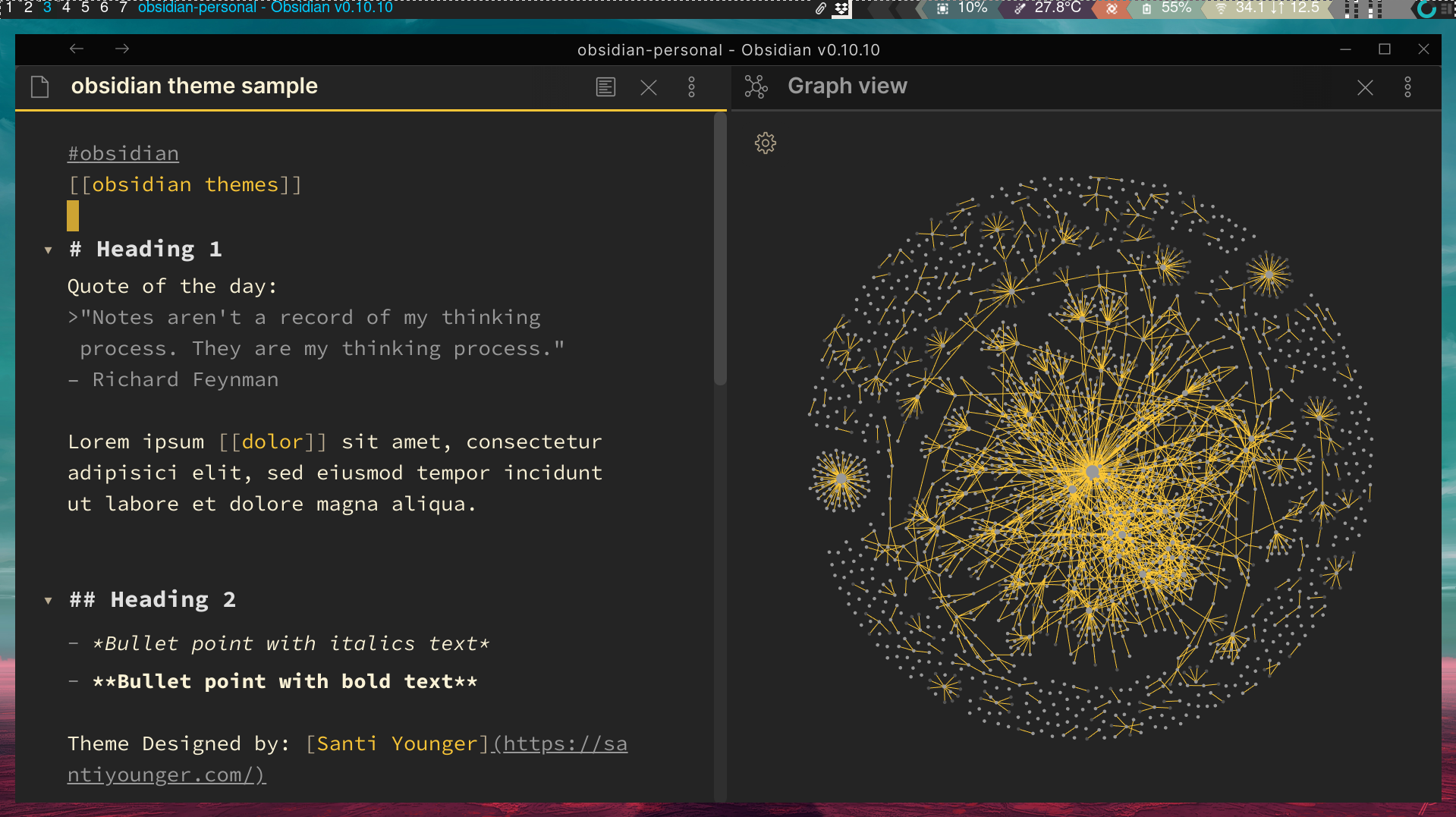Click the 'Theme Designed by:' text
The height and width of the screenshot is (817, 1456).
(179, 743)
